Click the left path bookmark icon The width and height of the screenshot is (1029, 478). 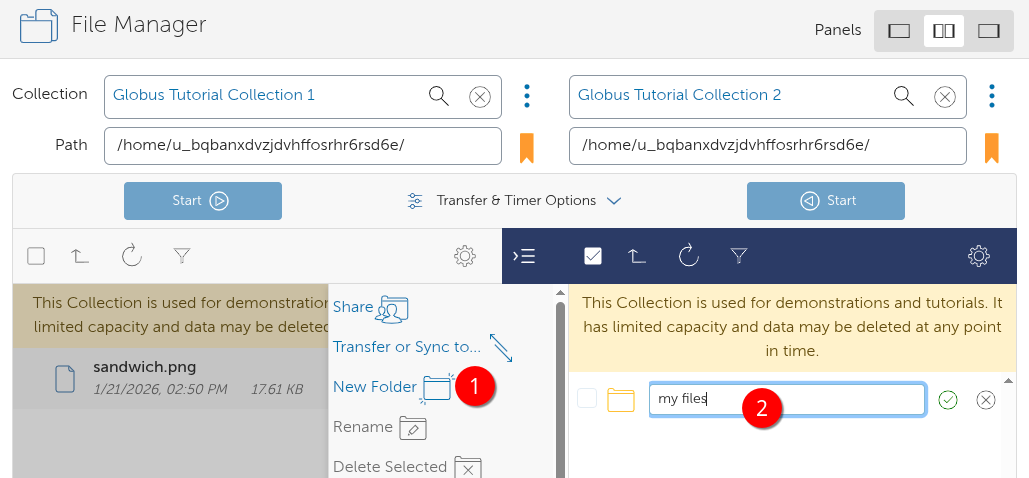tap(526, 147)
